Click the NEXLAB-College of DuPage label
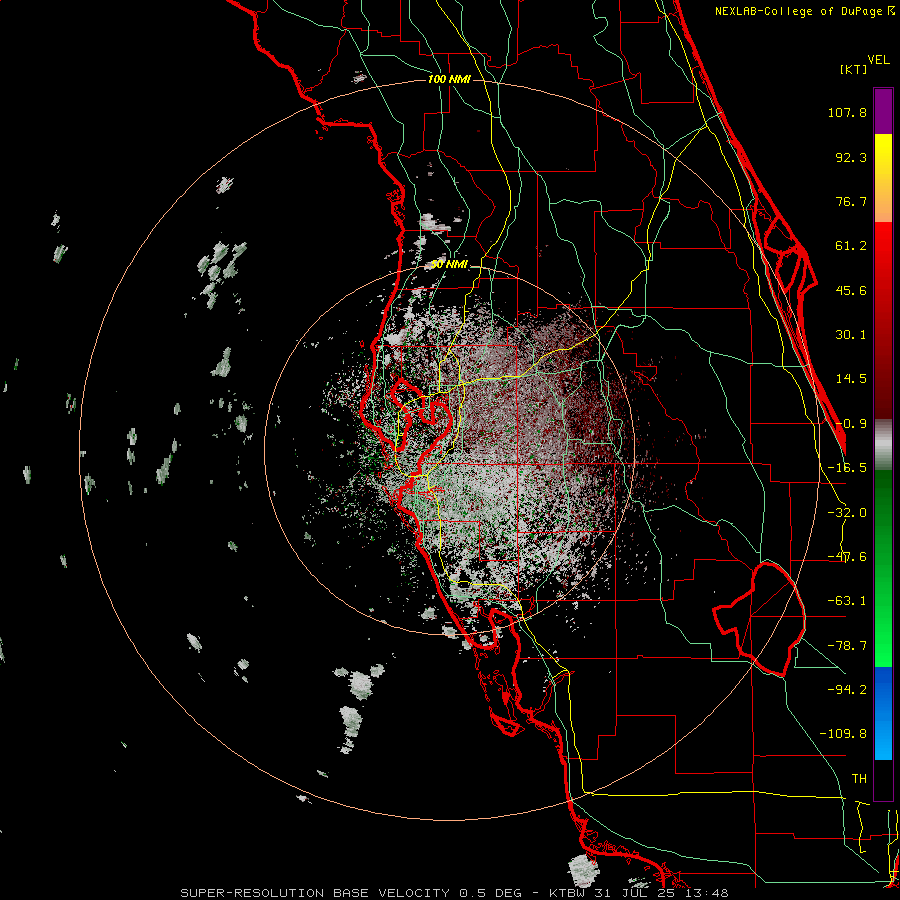The image size is (900, 900). [x=805, y=11]
